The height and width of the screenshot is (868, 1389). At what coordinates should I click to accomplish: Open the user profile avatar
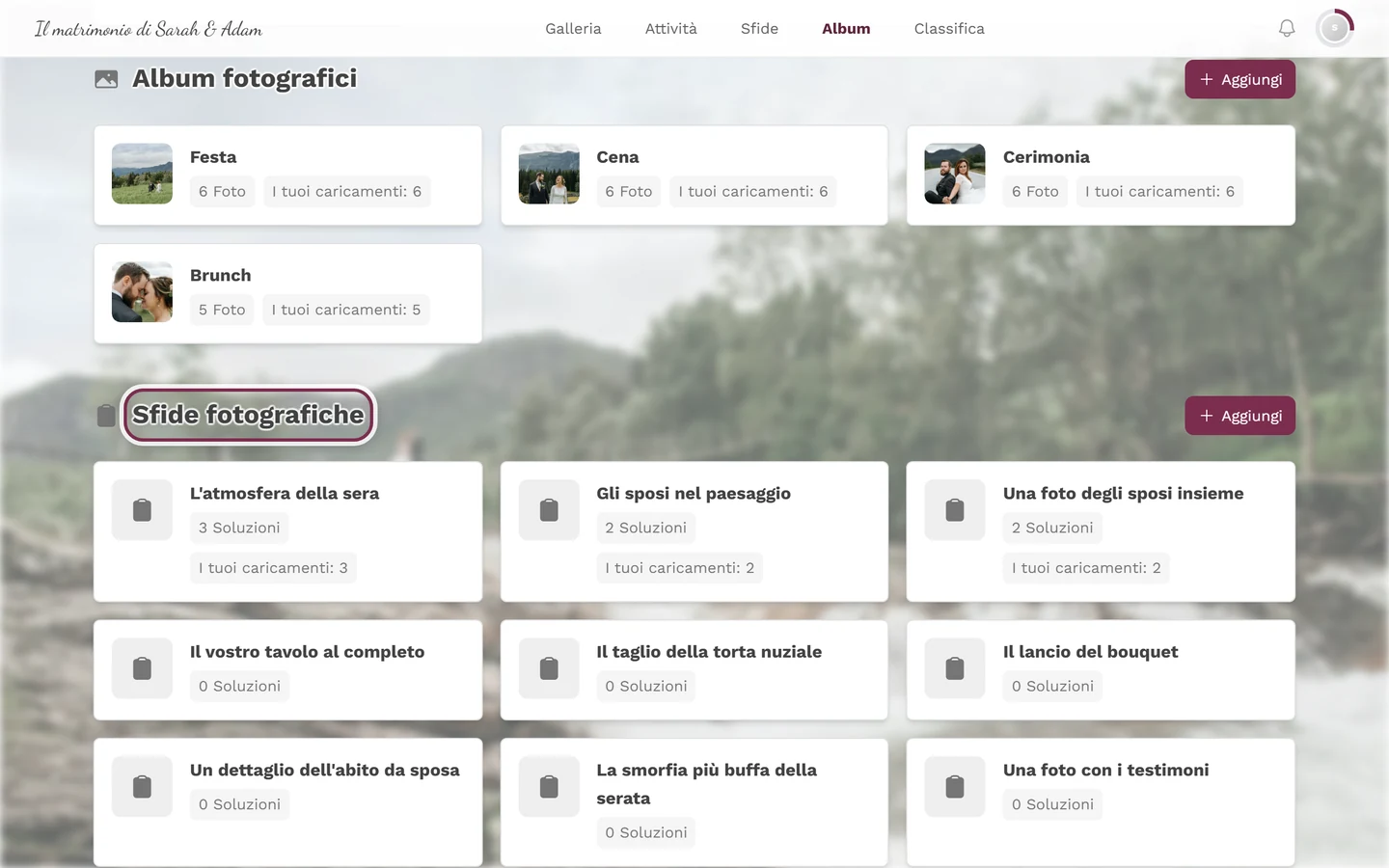point(1334,28)
